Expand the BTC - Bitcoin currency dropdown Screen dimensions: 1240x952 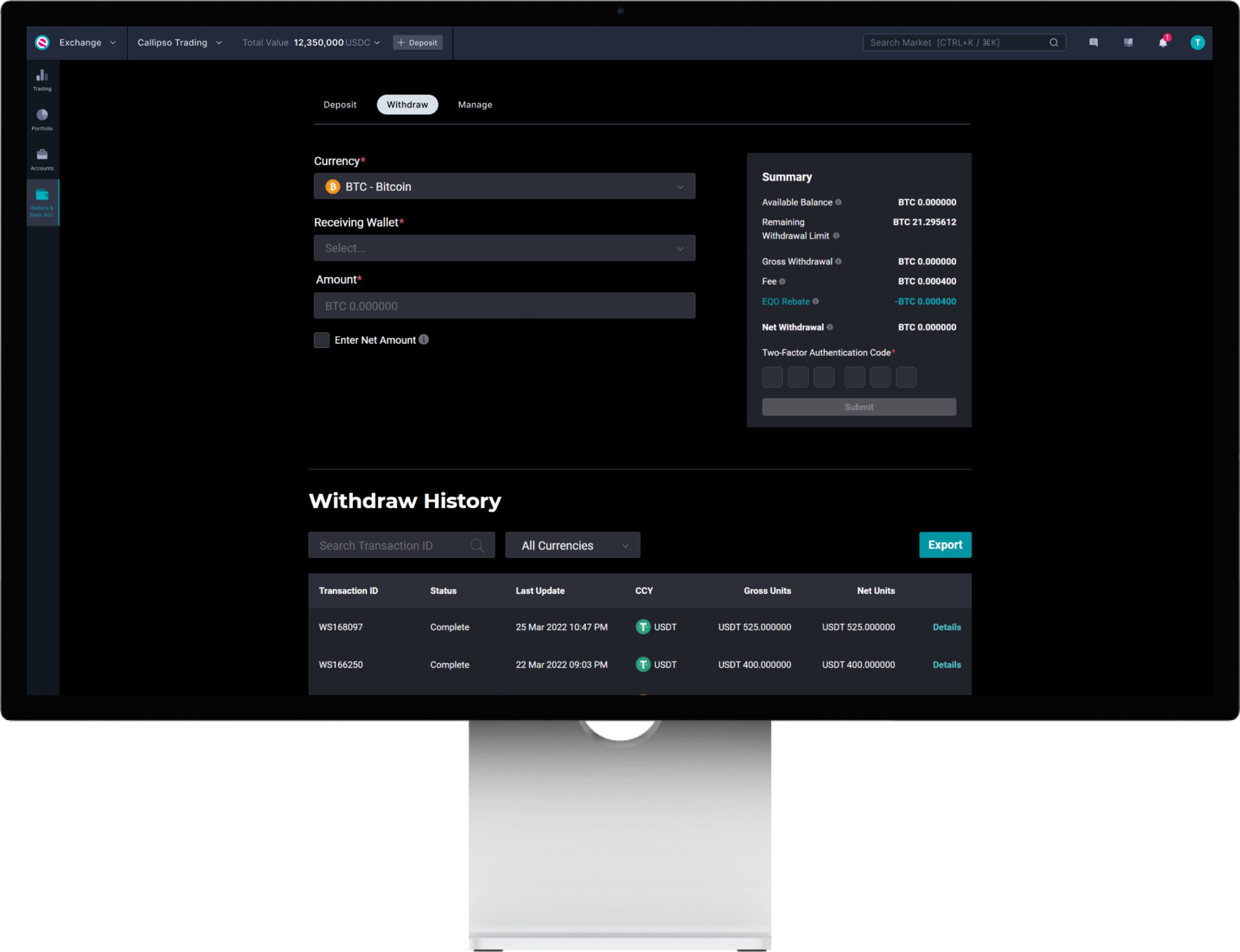(504, 186)
